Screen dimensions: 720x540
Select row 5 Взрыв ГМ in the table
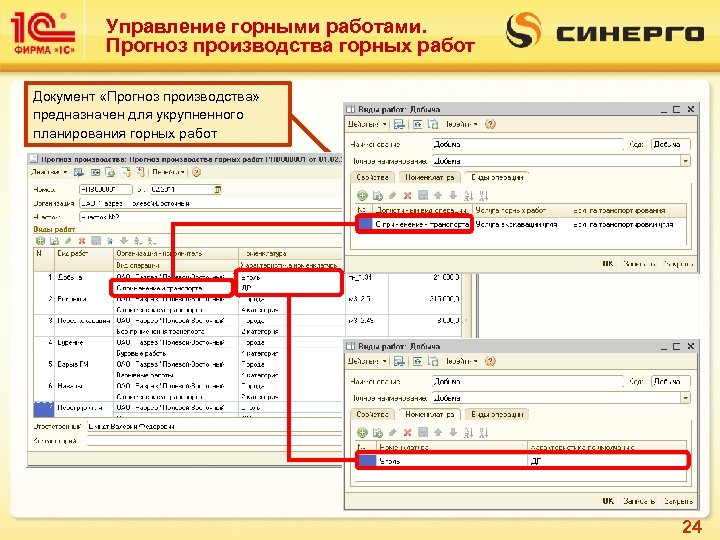point(73,364)
